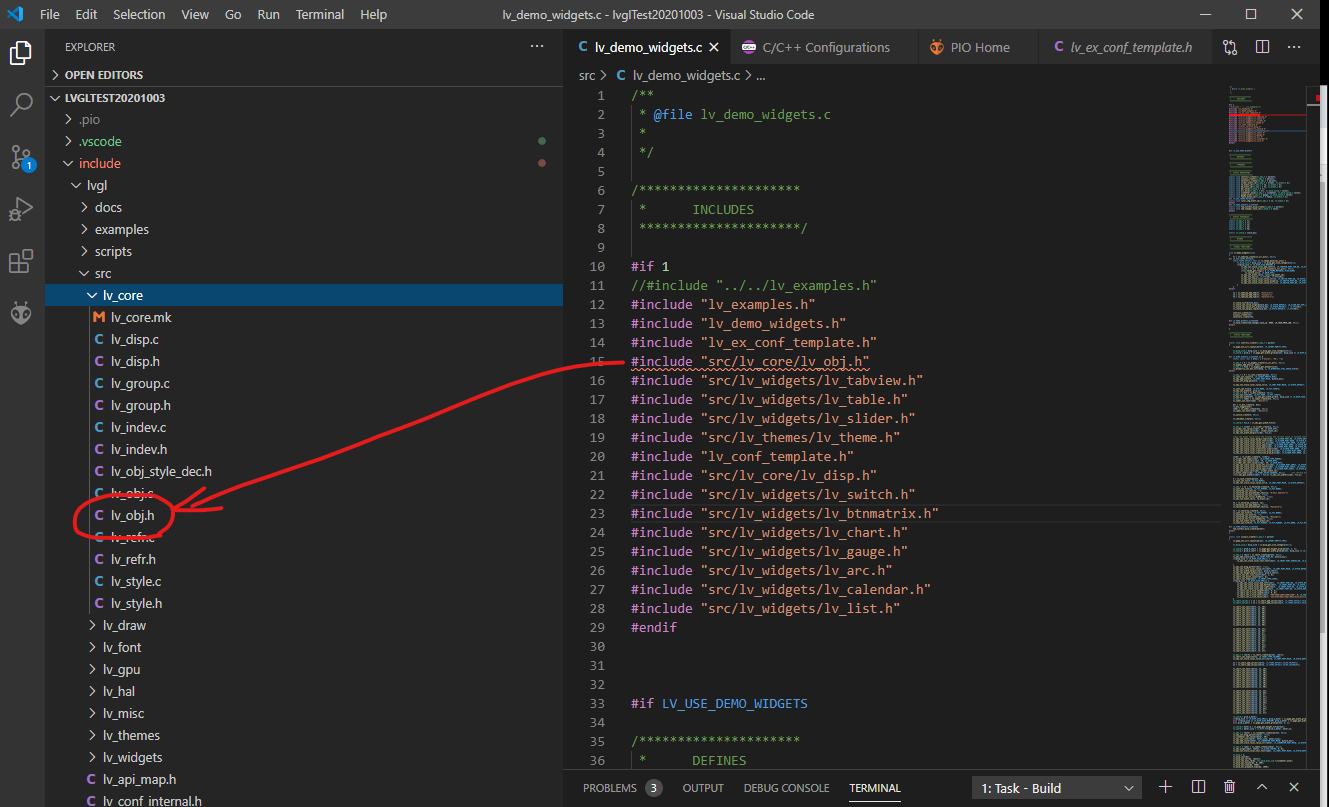
Task: Collapse the LVGLTEST20201003 project section
Action: click(304, 98)
